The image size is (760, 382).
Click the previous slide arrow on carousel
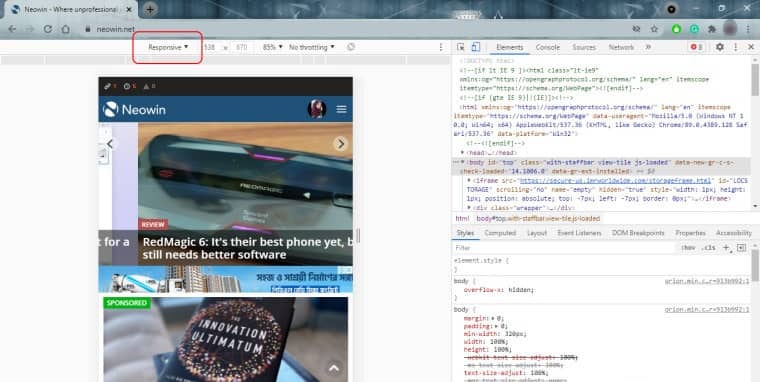coord(110,143)
